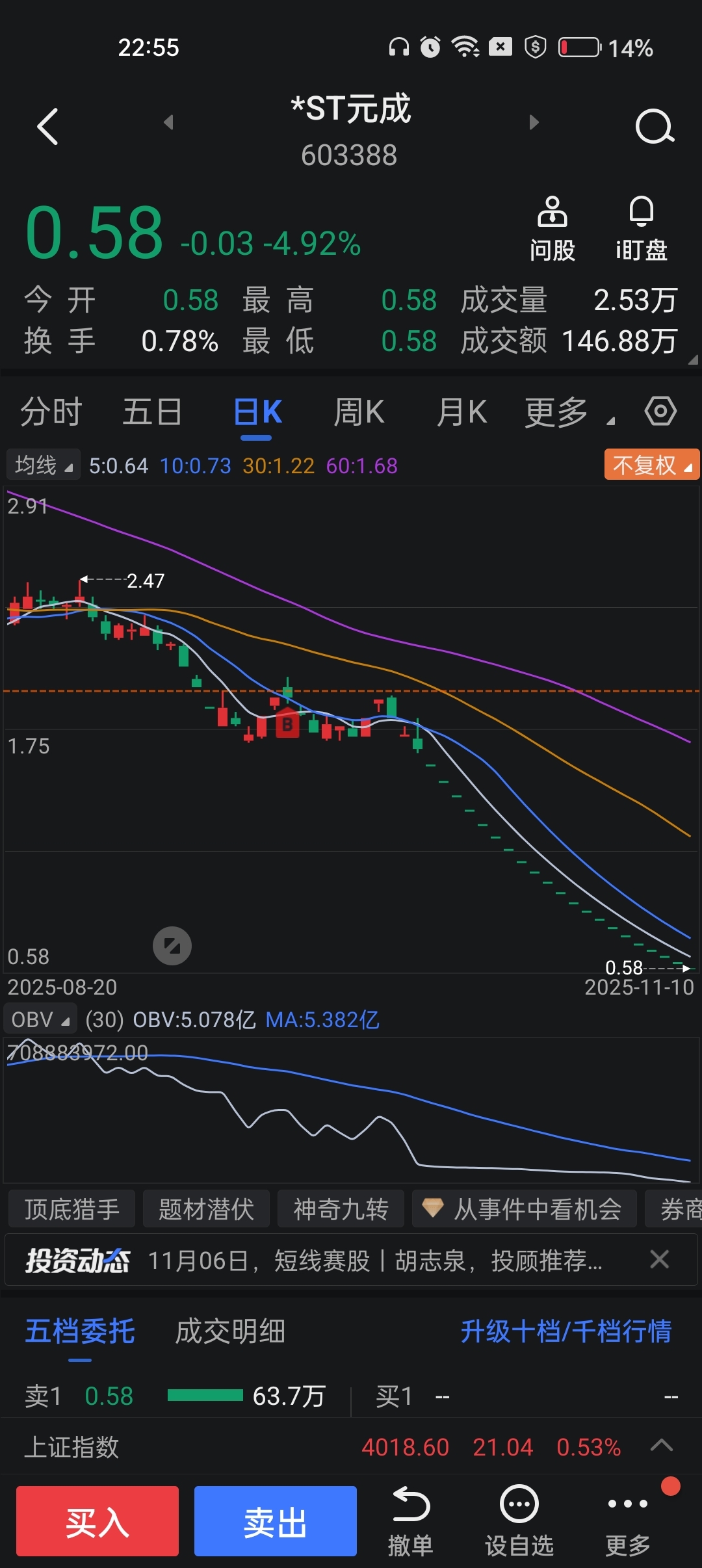This screenshot has width=702, height=1568.
Task: Open the 投资动态 news headline
Action: 375,1261
